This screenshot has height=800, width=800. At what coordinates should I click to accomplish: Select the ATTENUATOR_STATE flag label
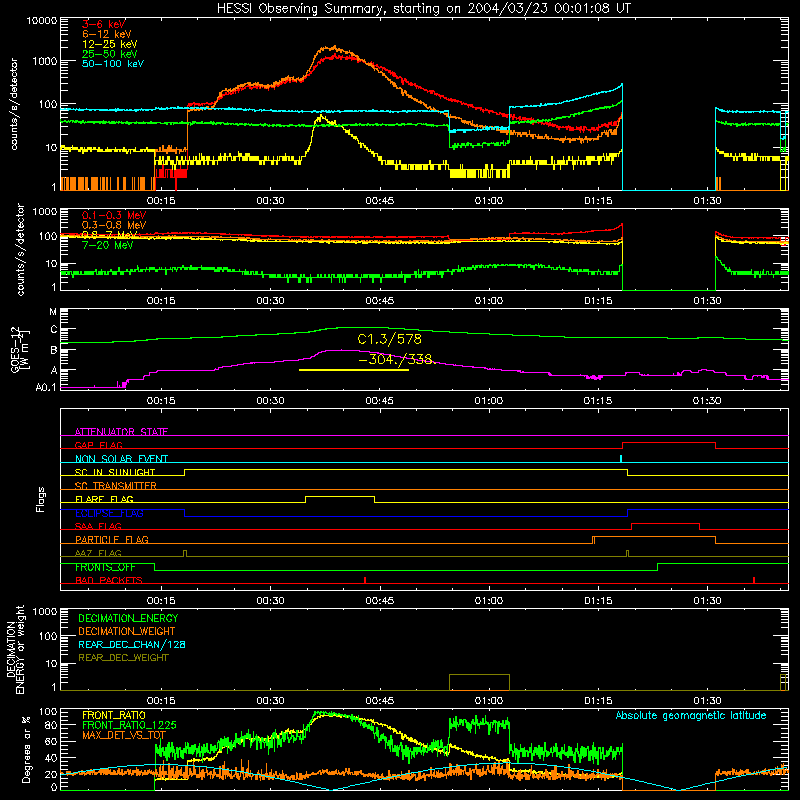(121, 432)
